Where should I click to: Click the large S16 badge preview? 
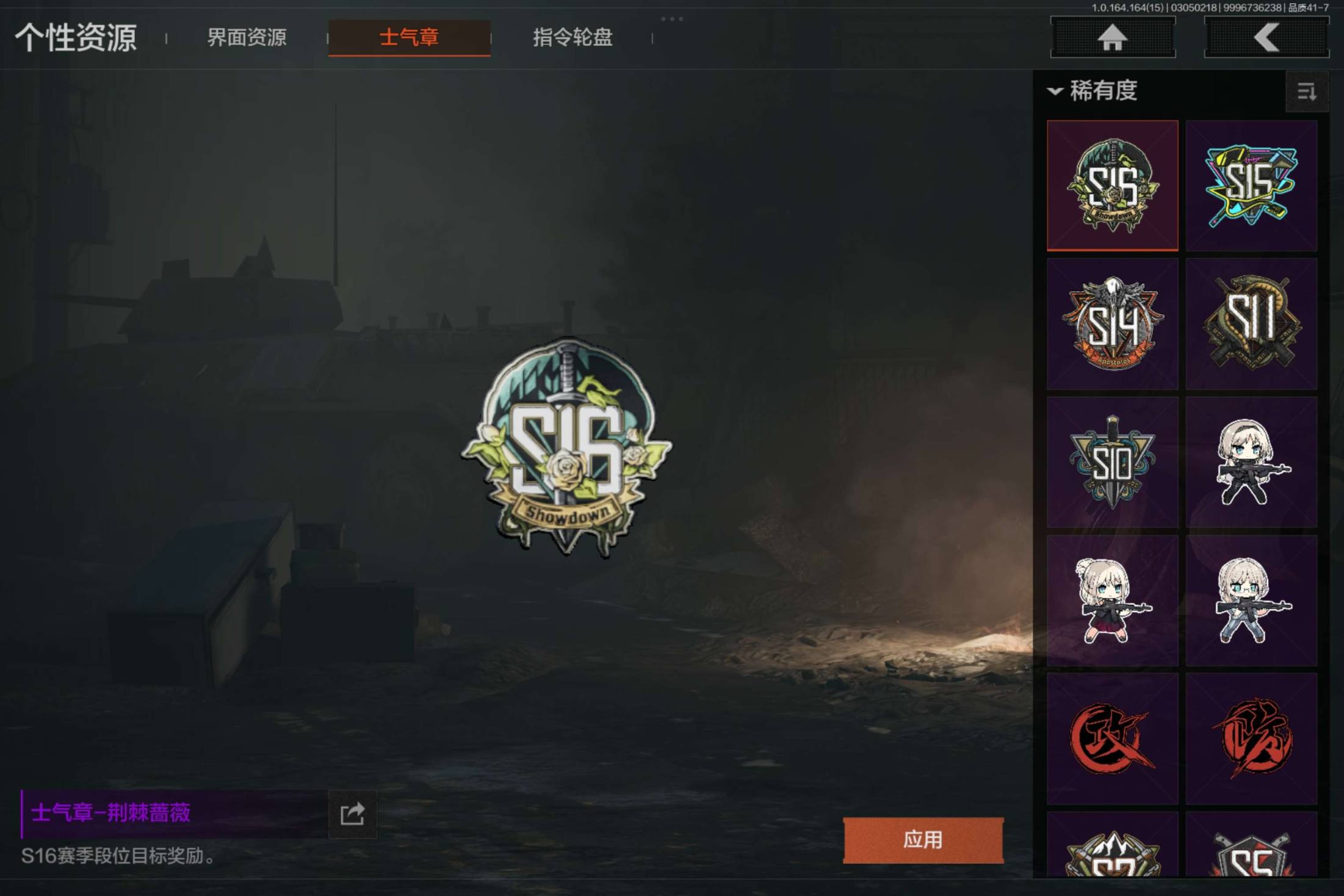(566, 447)
